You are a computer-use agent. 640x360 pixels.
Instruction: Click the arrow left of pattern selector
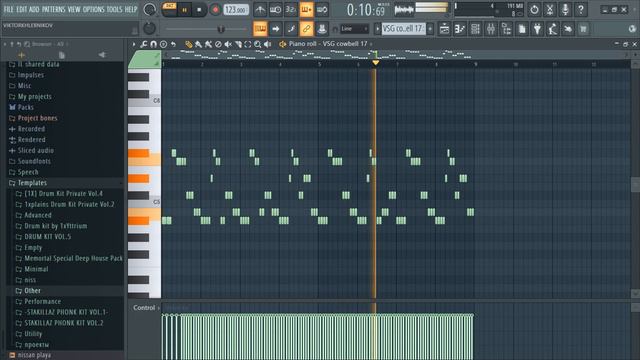[377, 29]
